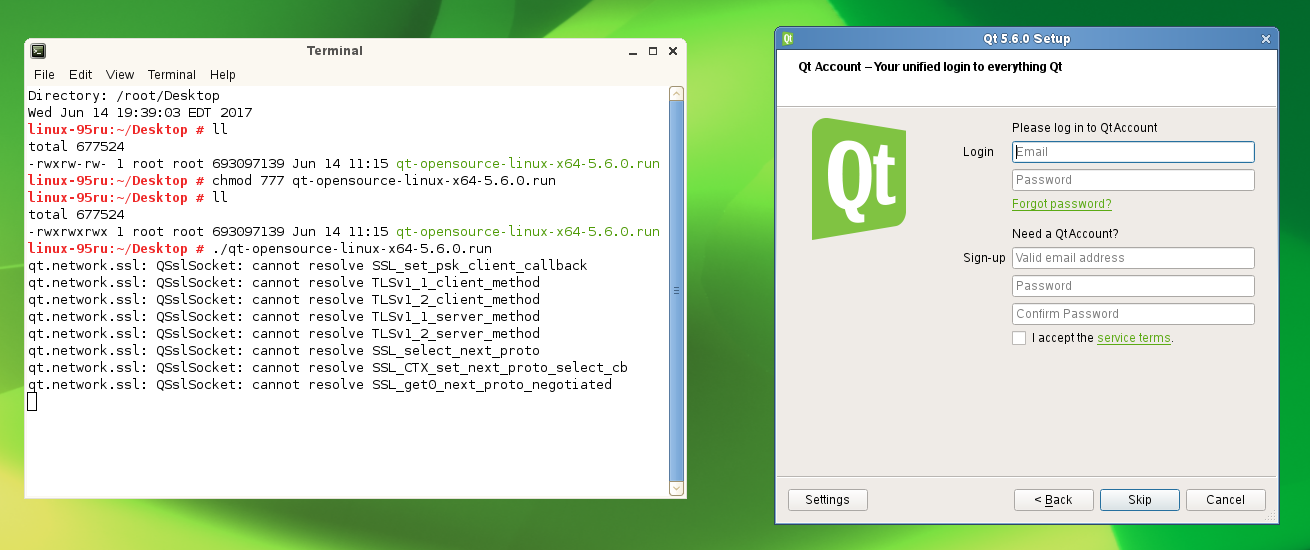Click the 'Need a QtAccount?' text
Screen dimensions: 1310x550
coord(1065,234)
